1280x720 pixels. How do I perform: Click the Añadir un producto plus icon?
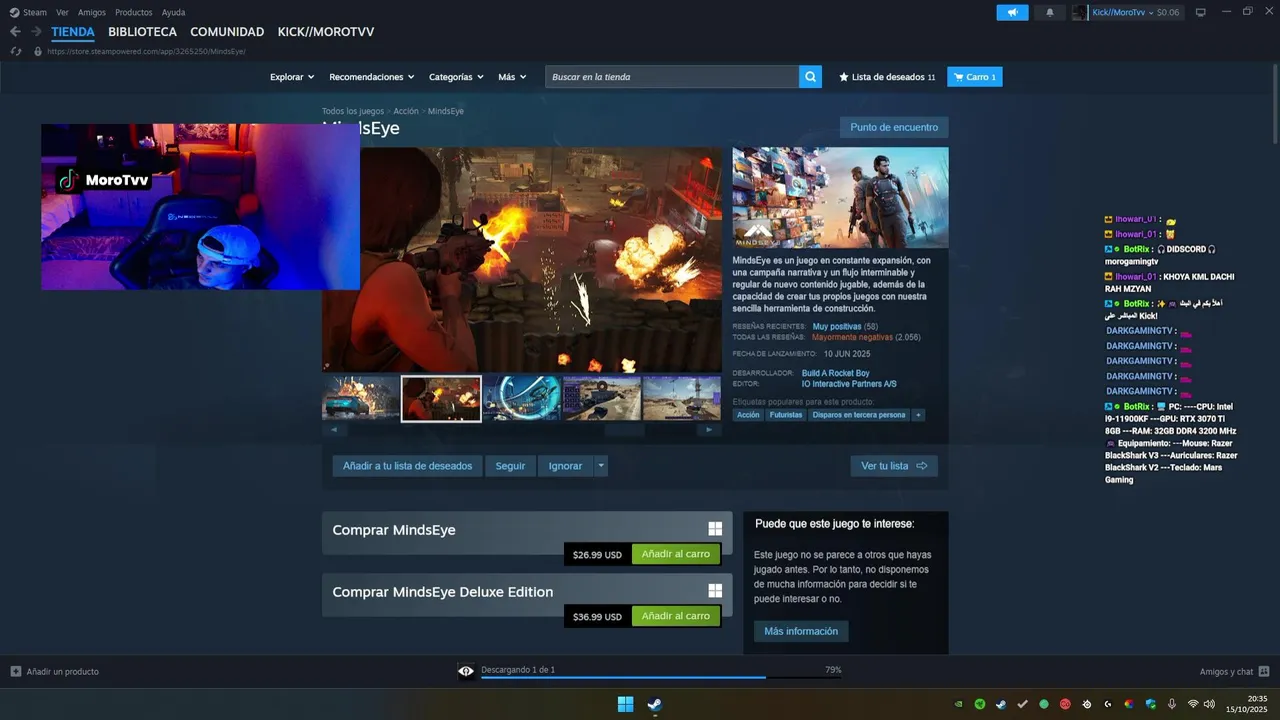coord(15,671)
